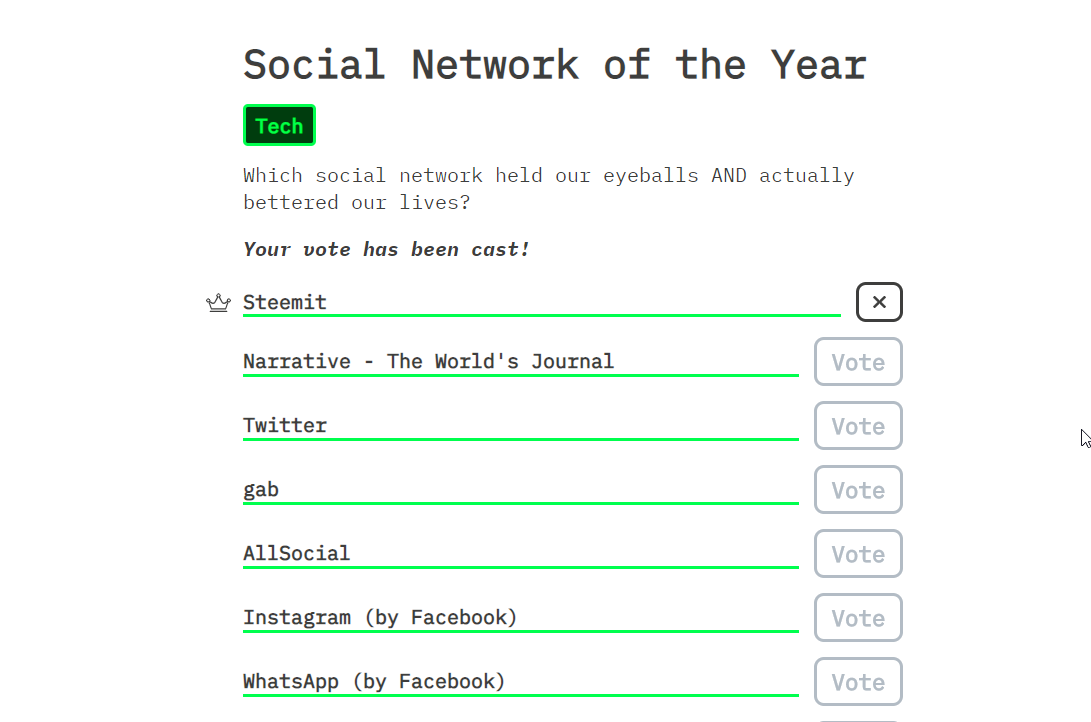Select the Steemit nominee name
This screenshot has height=722, width=1091.
click(x=285, y=302)
